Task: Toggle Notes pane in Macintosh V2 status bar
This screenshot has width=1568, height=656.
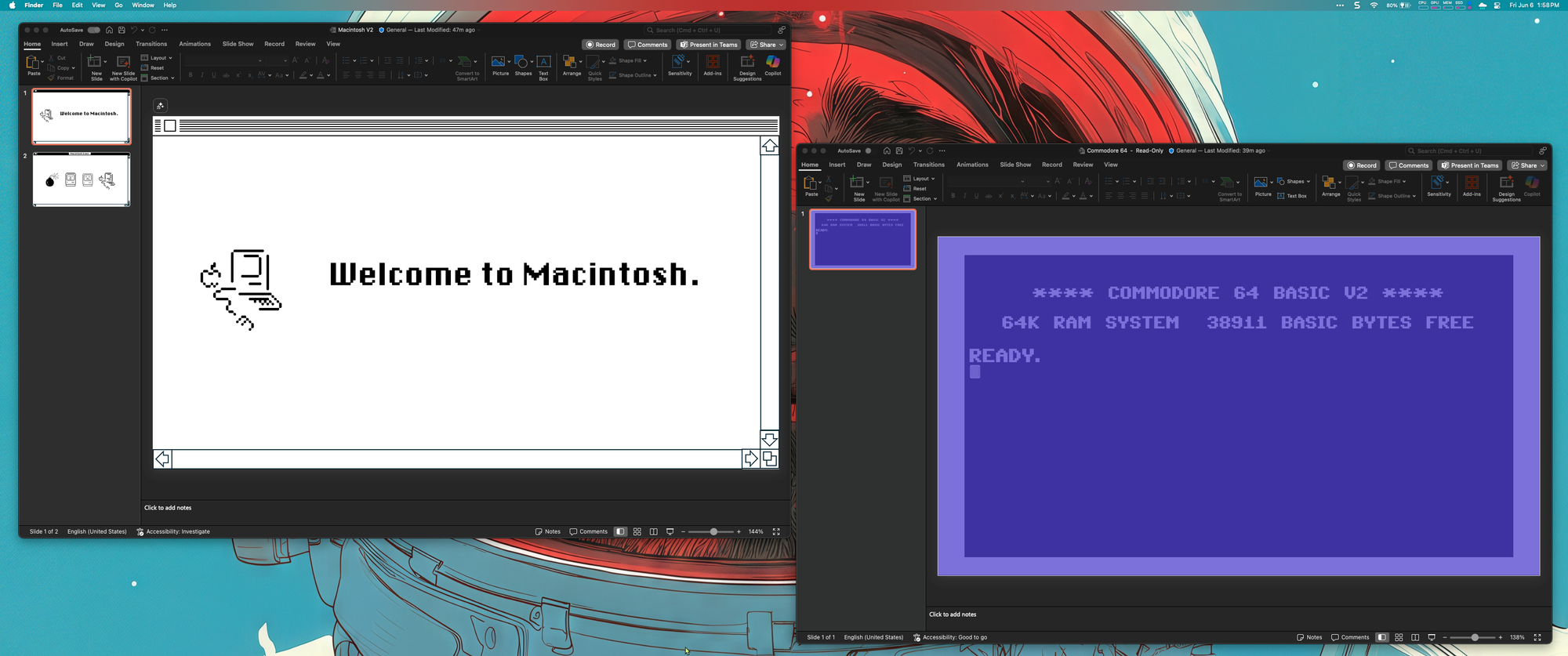Action: (x=548, y=531)
